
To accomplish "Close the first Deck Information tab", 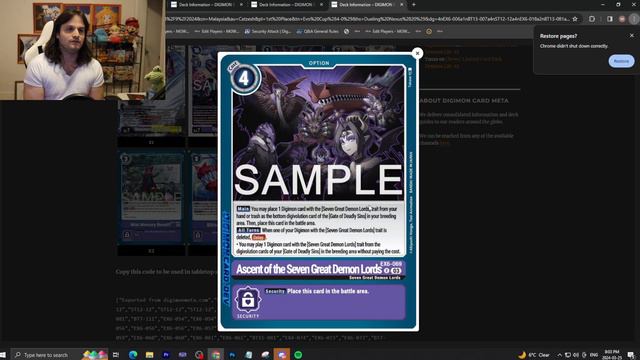I will 241,5.
